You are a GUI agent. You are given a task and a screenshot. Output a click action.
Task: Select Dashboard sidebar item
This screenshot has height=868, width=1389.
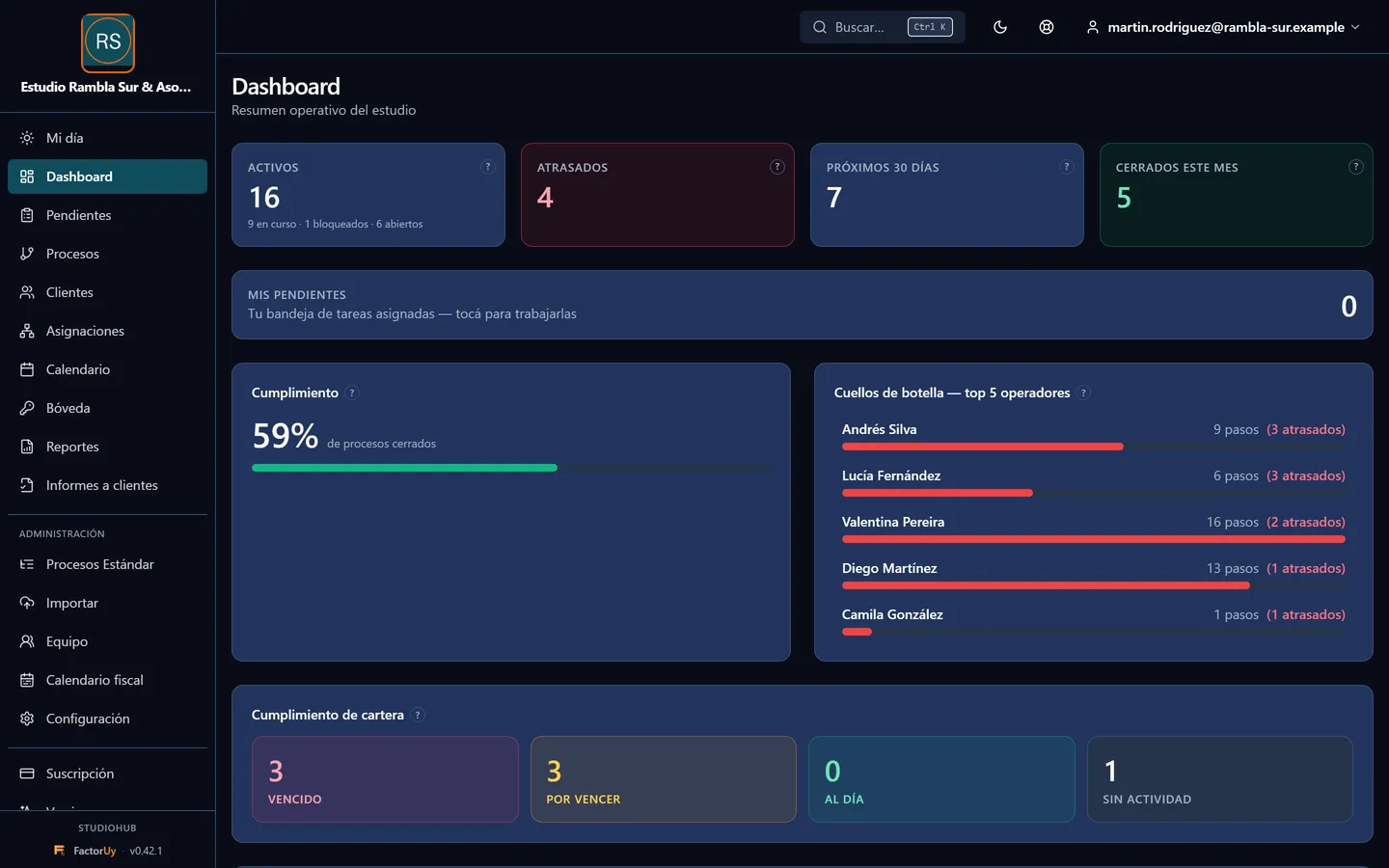pos(107,176)
